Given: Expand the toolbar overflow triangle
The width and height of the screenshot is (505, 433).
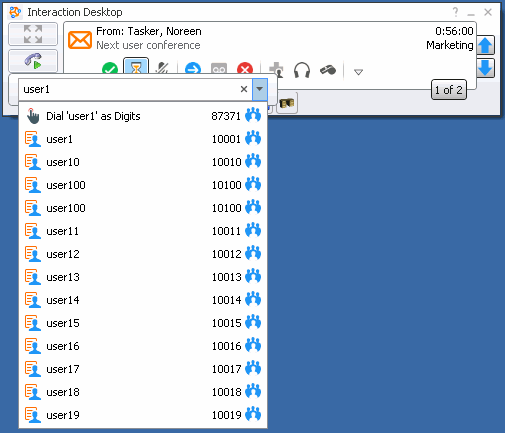Looking at the screenshot, I should click(358, 72).
